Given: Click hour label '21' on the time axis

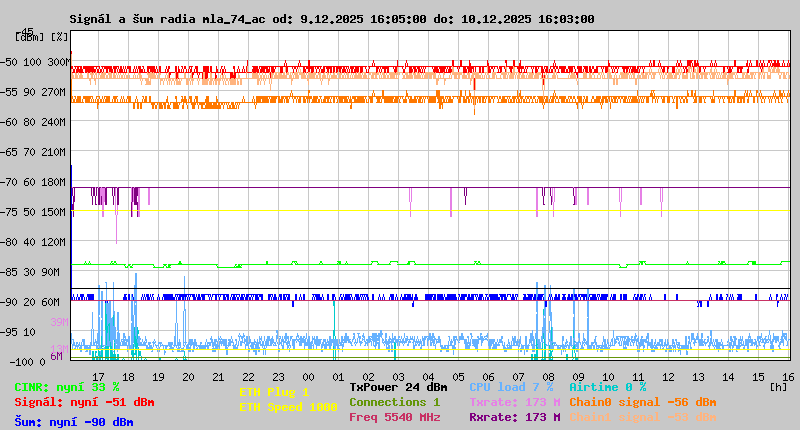Looking at the screenshot, I should click(x=218, y=377).
